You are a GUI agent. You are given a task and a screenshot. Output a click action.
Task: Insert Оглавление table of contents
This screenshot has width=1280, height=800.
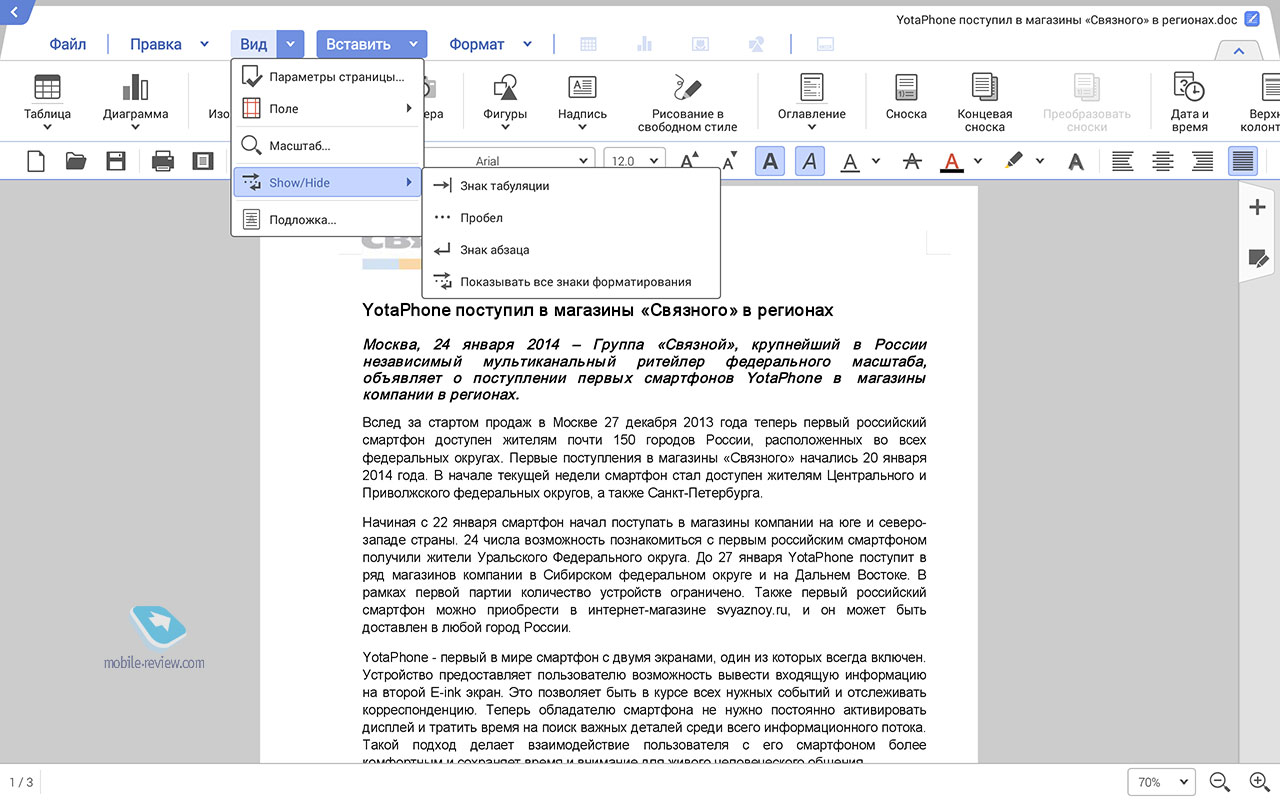click(812, 102)
